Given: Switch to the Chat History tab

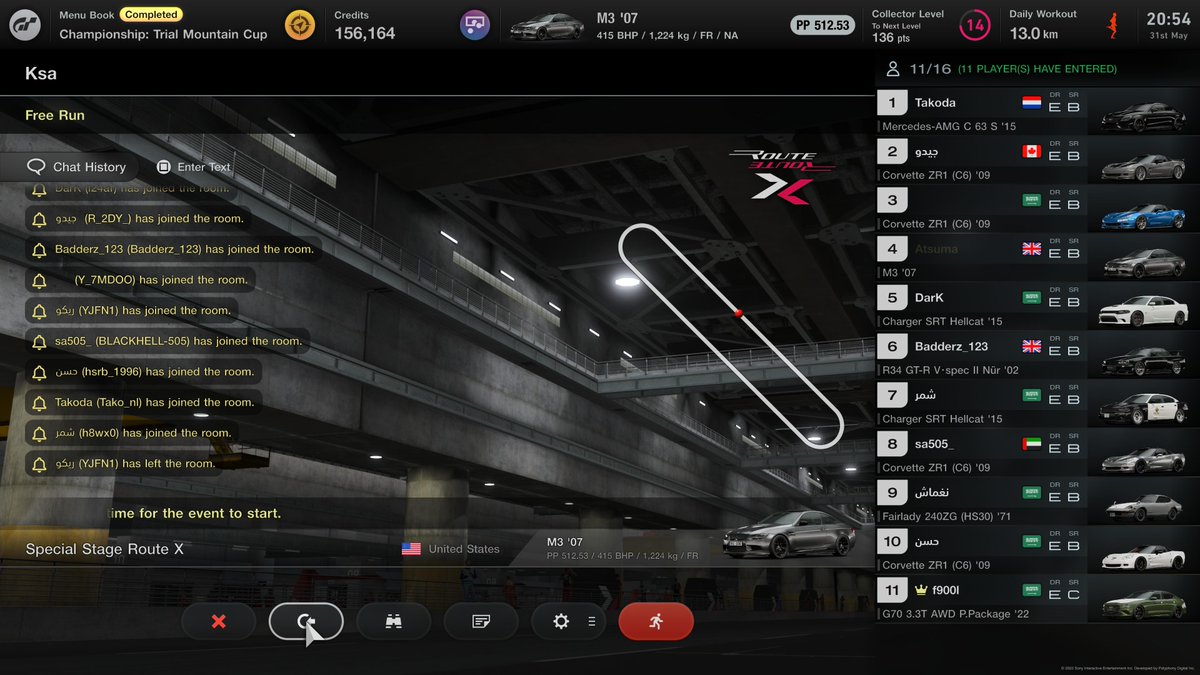Looking at the screenshot, I should [x=83, y=166].
